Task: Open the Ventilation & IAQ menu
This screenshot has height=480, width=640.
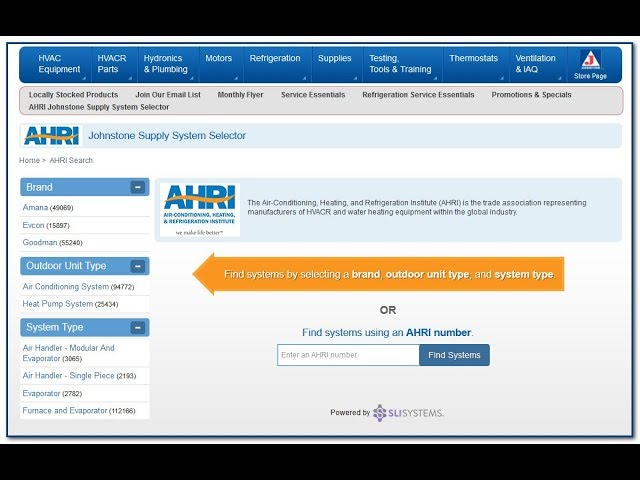Action: pyautogui.click(x=537, y=64)
